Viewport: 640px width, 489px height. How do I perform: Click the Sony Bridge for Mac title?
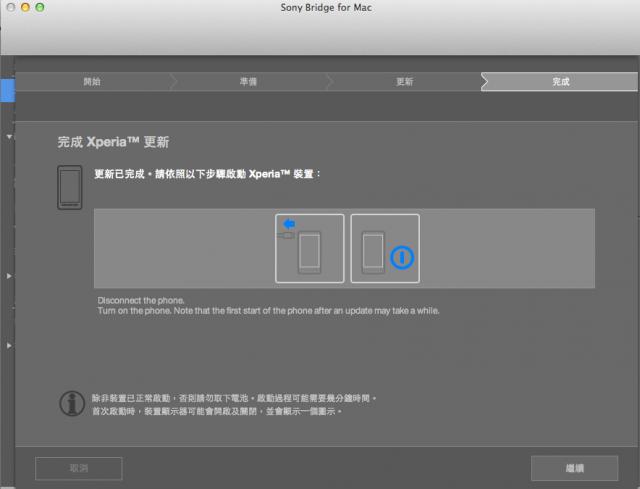326,7
